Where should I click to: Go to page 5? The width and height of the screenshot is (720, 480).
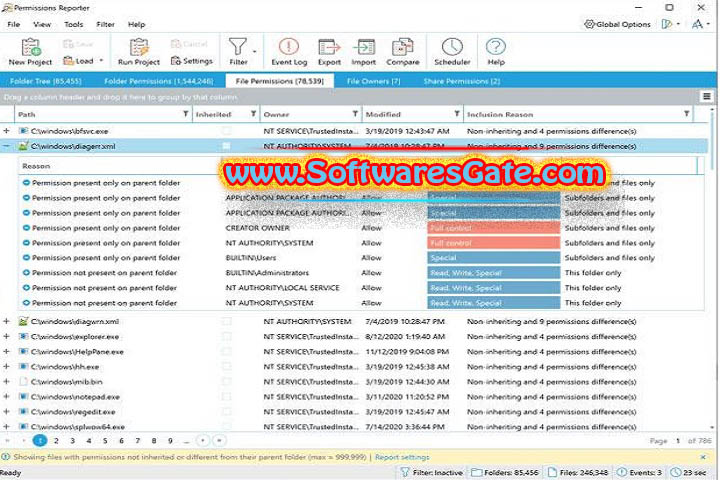[x=105, y=441]
